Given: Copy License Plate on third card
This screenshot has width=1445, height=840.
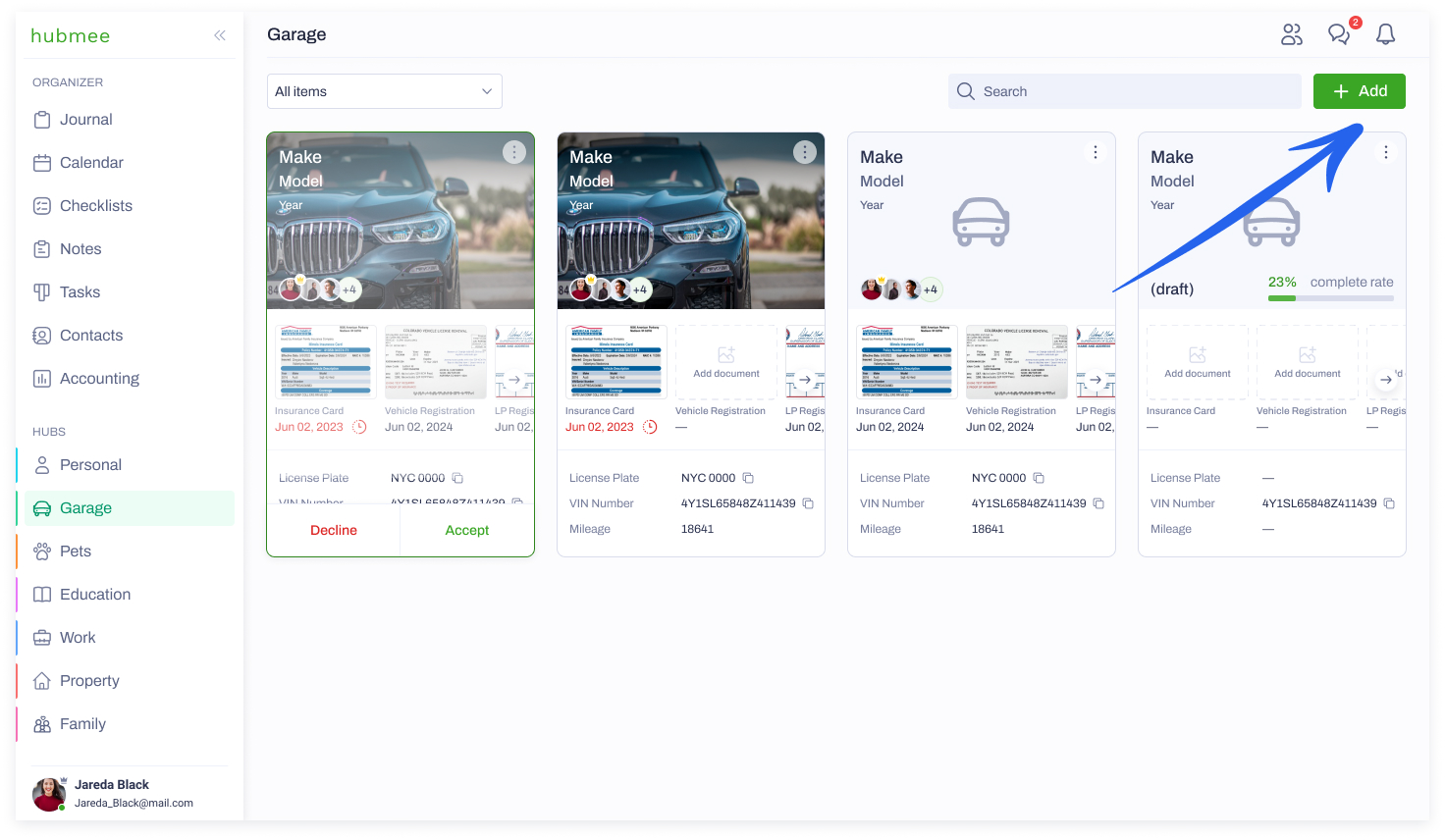Looking at the screenshot, I should pyautogui.click(x=1039, y=478).
